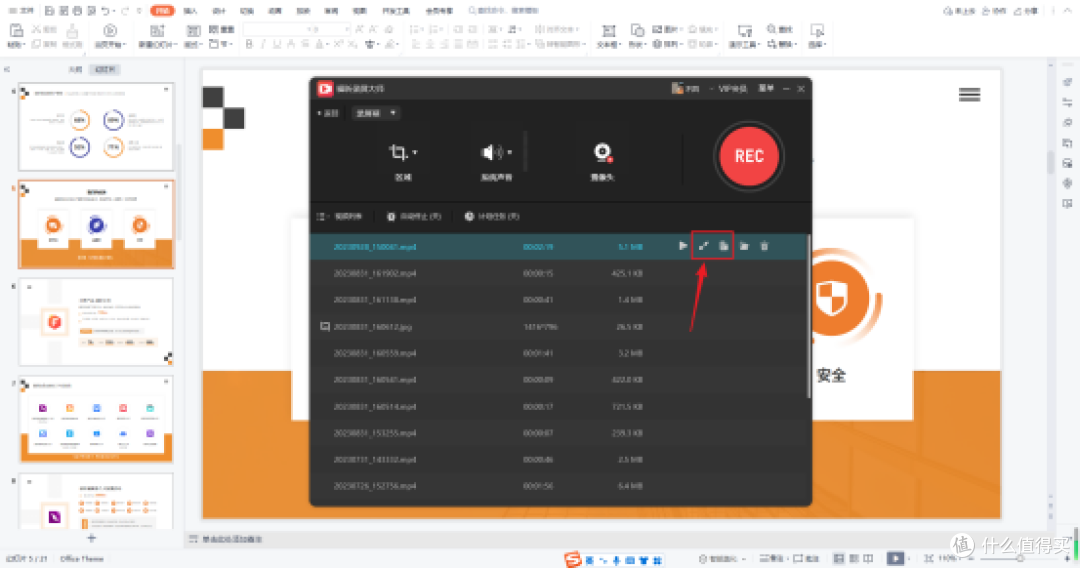
Task: Select the slide thumbnail with ten colored app icons
Action: click(96, 419)
